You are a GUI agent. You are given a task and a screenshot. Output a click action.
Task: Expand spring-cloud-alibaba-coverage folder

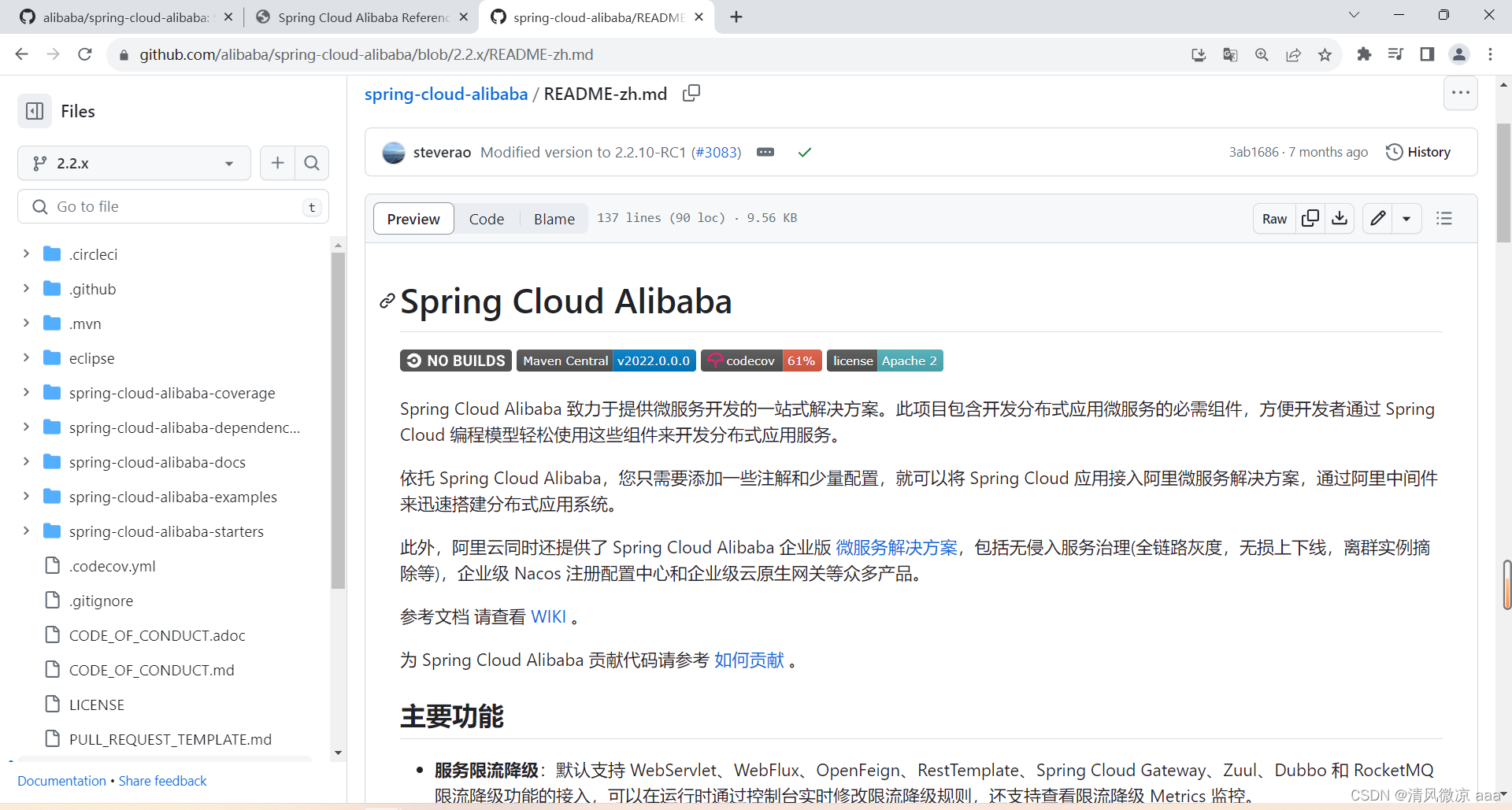tap(26, 392)
